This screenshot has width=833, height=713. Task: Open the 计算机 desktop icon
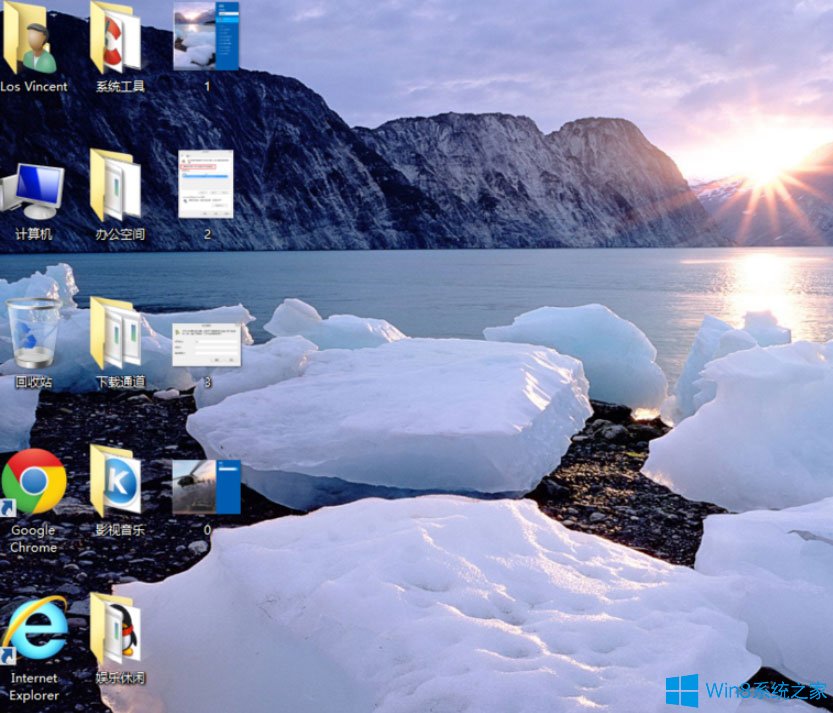(x=32, y=191)
